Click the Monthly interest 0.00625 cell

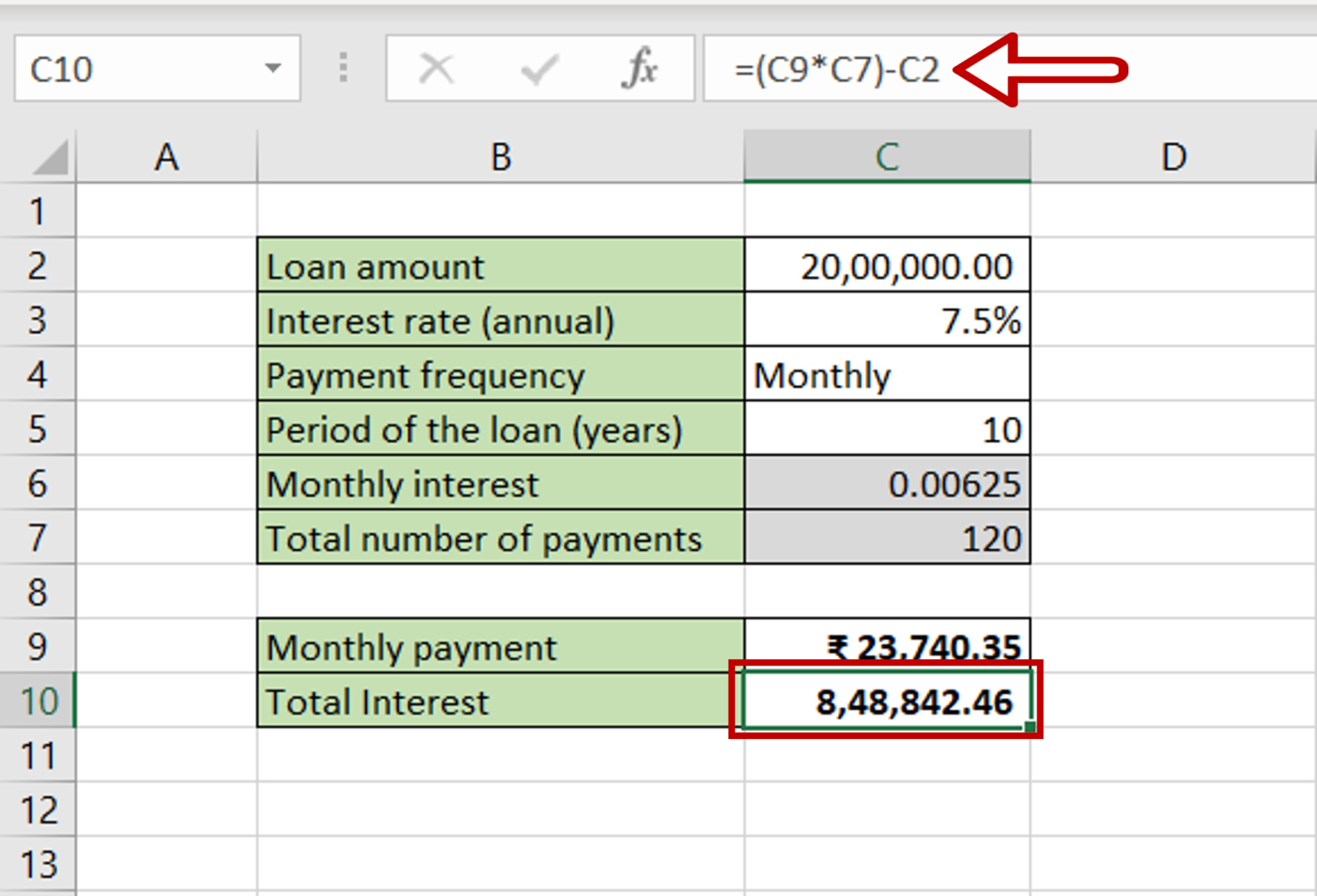click(887, 484)
